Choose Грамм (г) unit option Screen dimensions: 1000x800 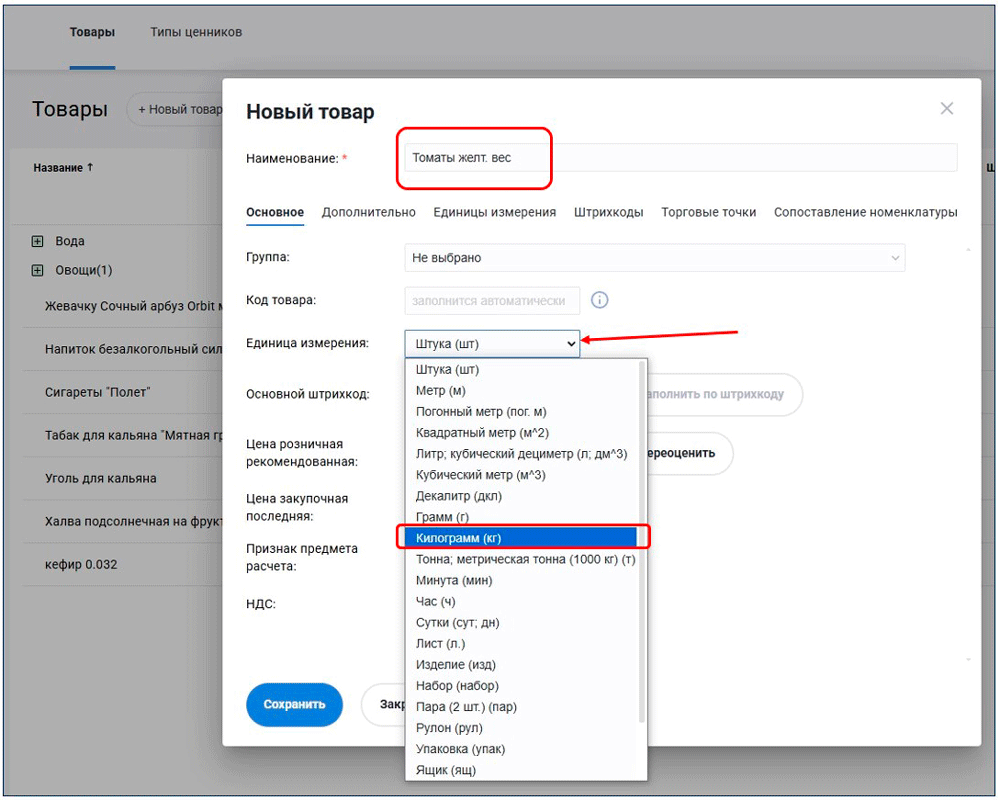(x=442, y=517)
